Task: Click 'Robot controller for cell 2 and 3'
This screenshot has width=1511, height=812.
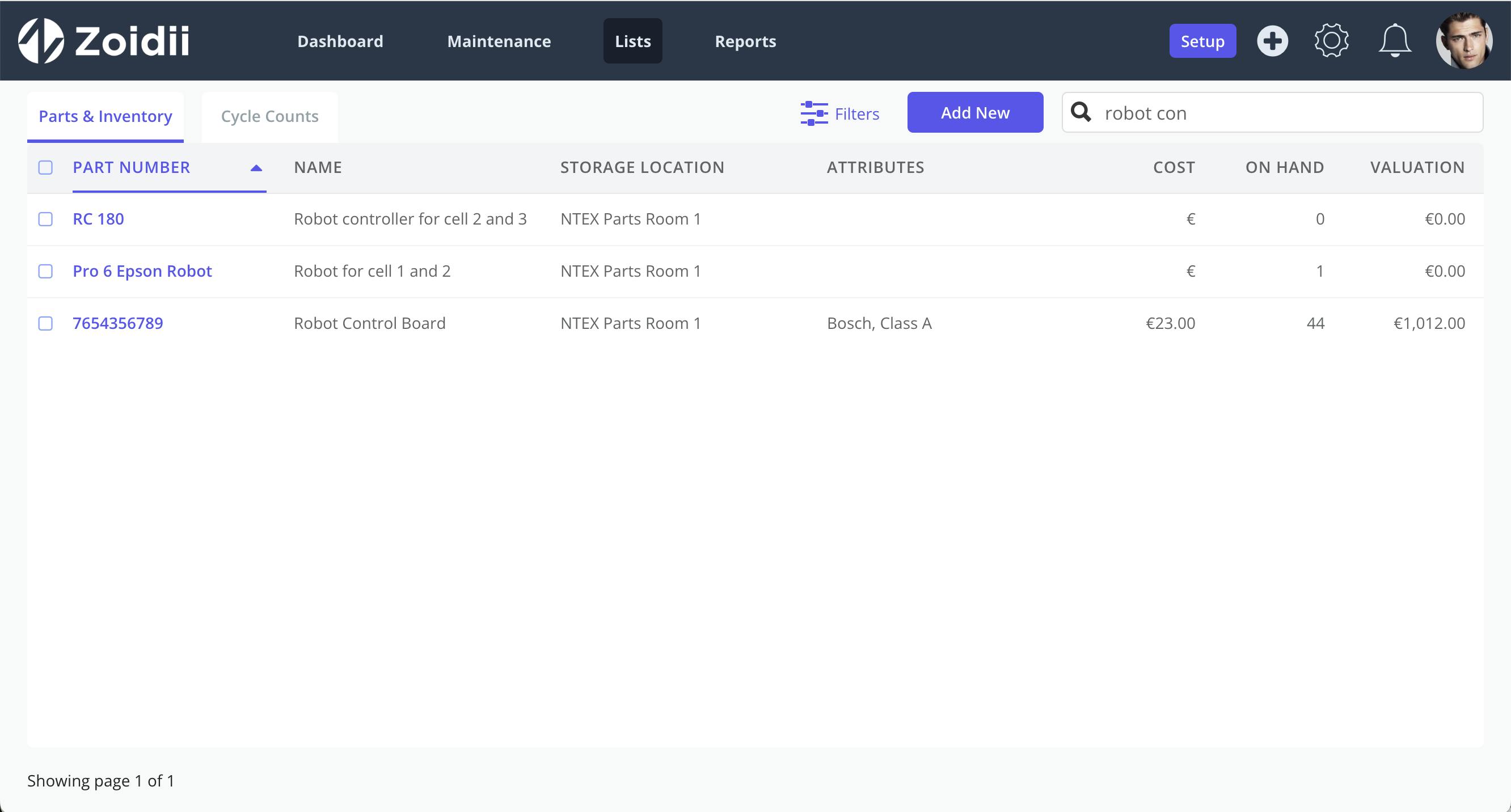Action: tap(410, 219)
